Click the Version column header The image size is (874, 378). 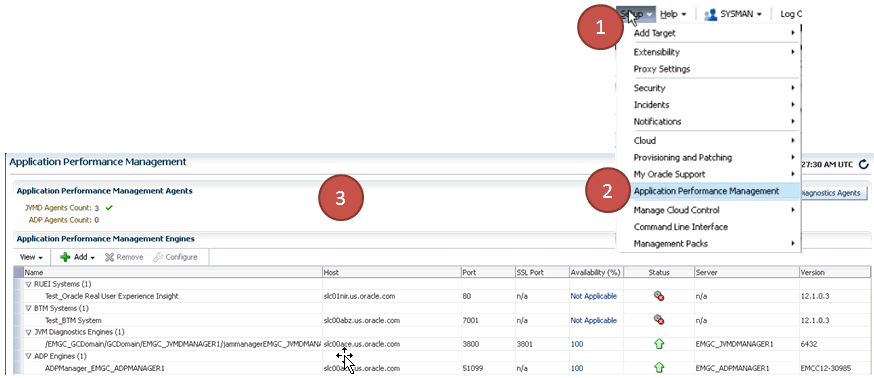(836, 273)
